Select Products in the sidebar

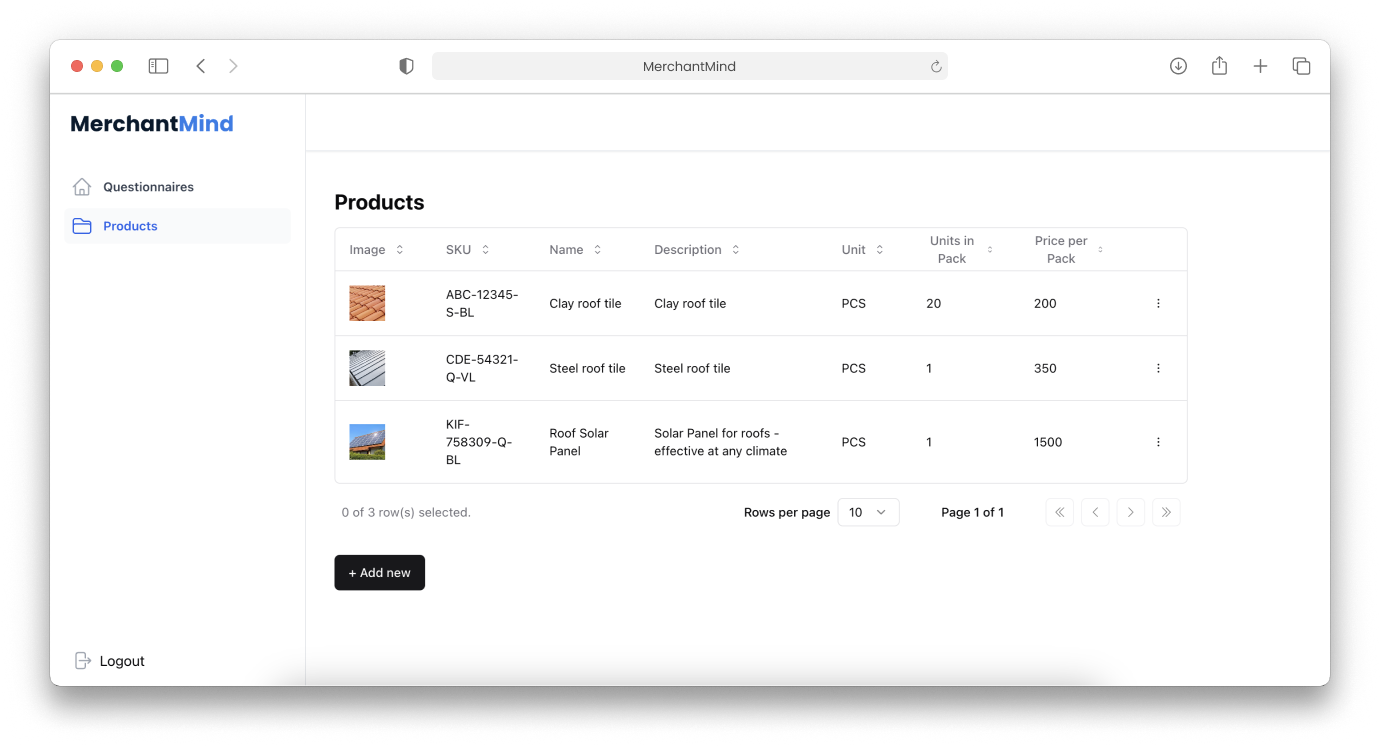(130, 226)
